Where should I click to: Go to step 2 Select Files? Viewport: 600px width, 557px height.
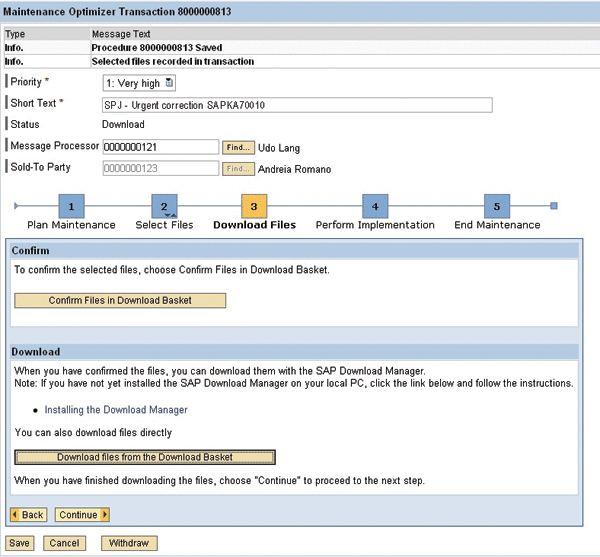[x=164, y=206]
